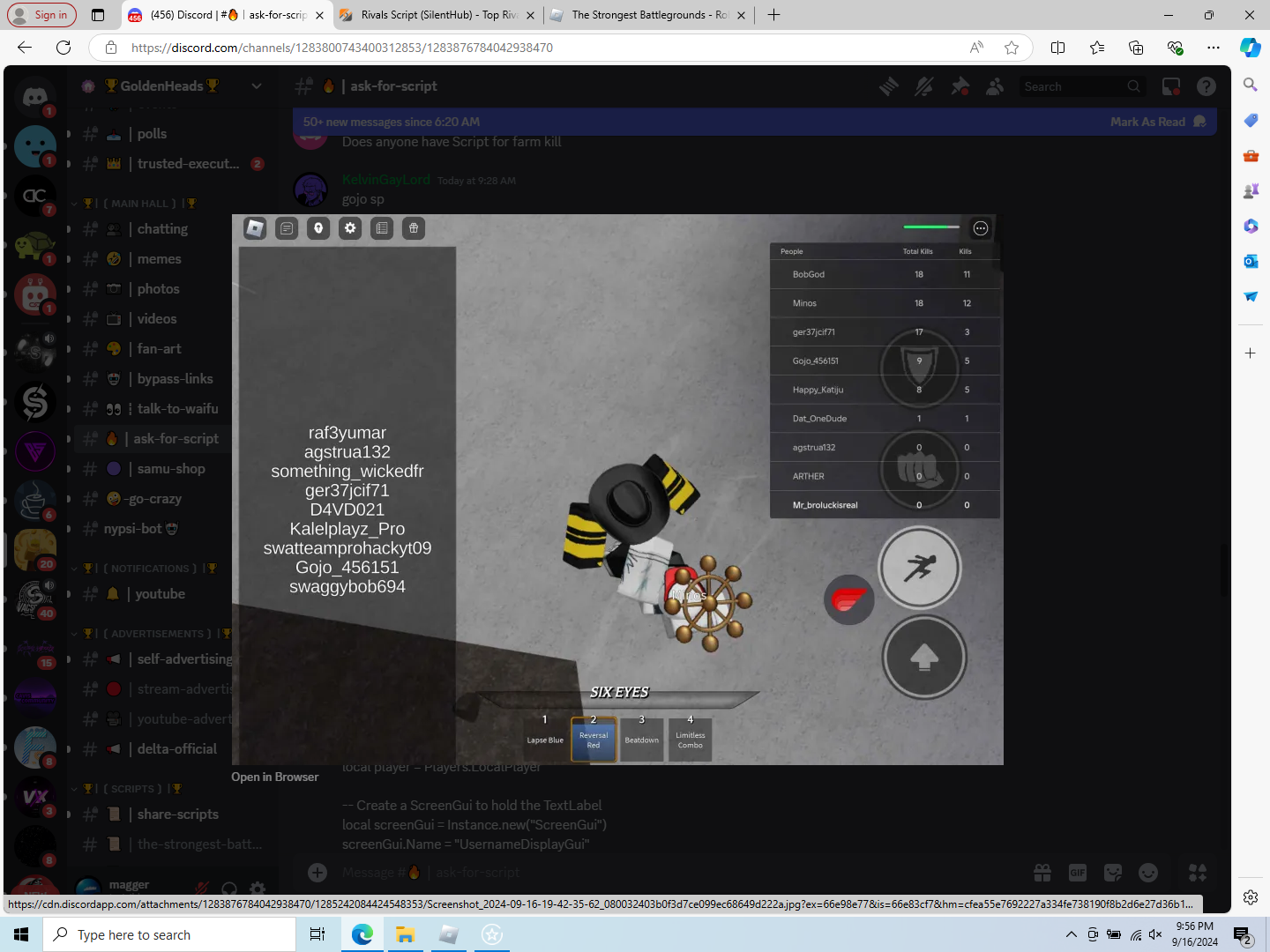
Task: Show pinned messages in channel header
Action: pyautogui.click(x=960, y=86)
